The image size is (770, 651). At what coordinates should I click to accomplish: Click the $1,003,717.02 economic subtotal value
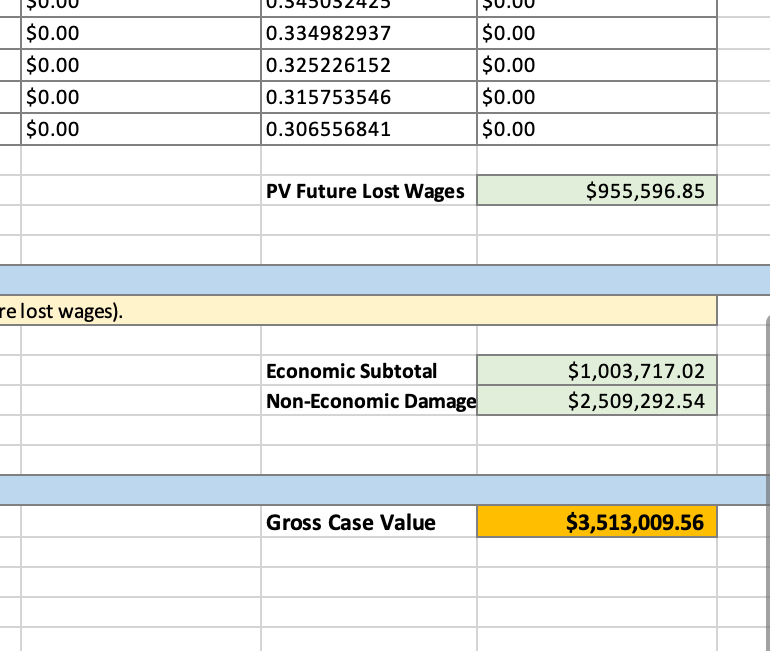(597, 371)
